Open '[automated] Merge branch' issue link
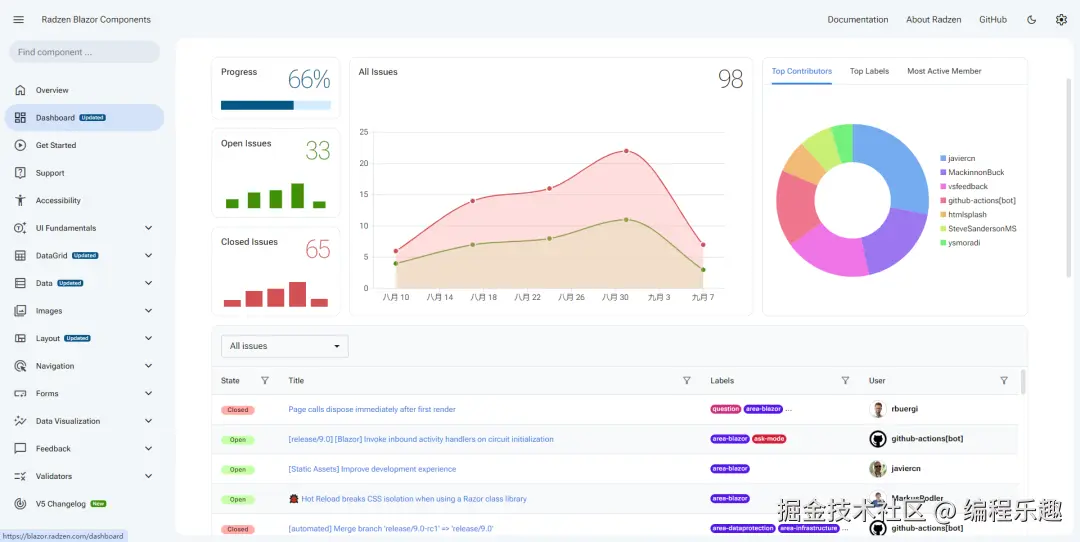1080x542 pixels. [x=391, y=529]
